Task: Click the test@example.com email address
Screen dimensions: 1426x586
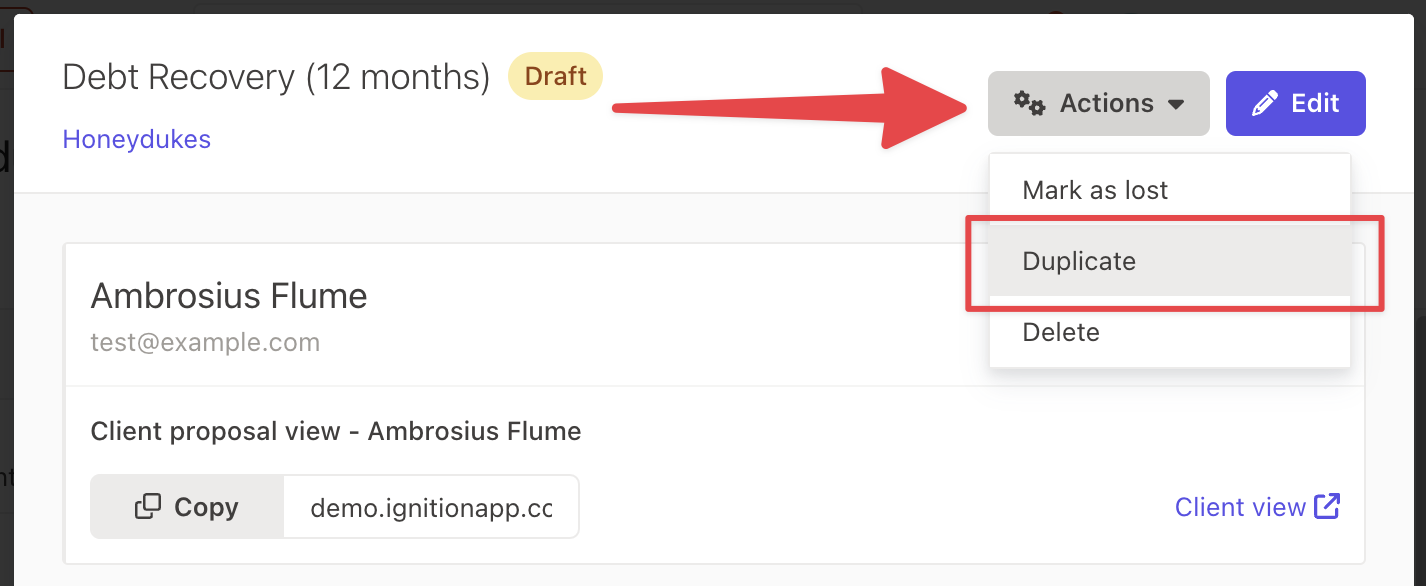Action: [205, 343]
